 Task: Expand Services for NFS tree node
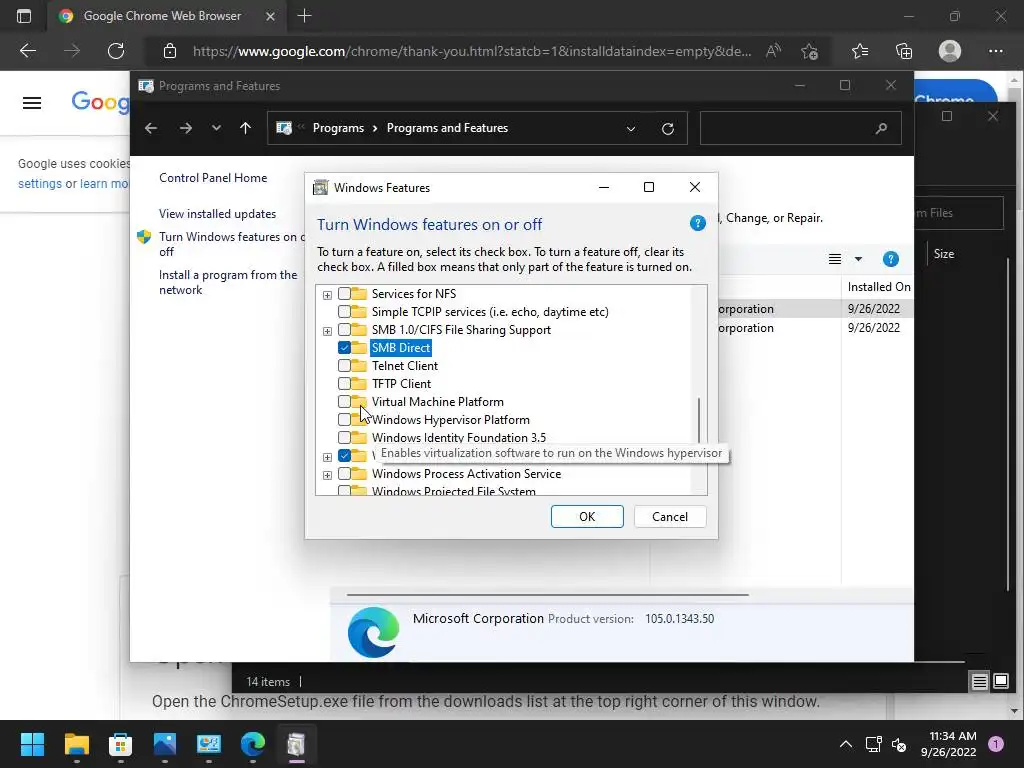coord(327,295)
